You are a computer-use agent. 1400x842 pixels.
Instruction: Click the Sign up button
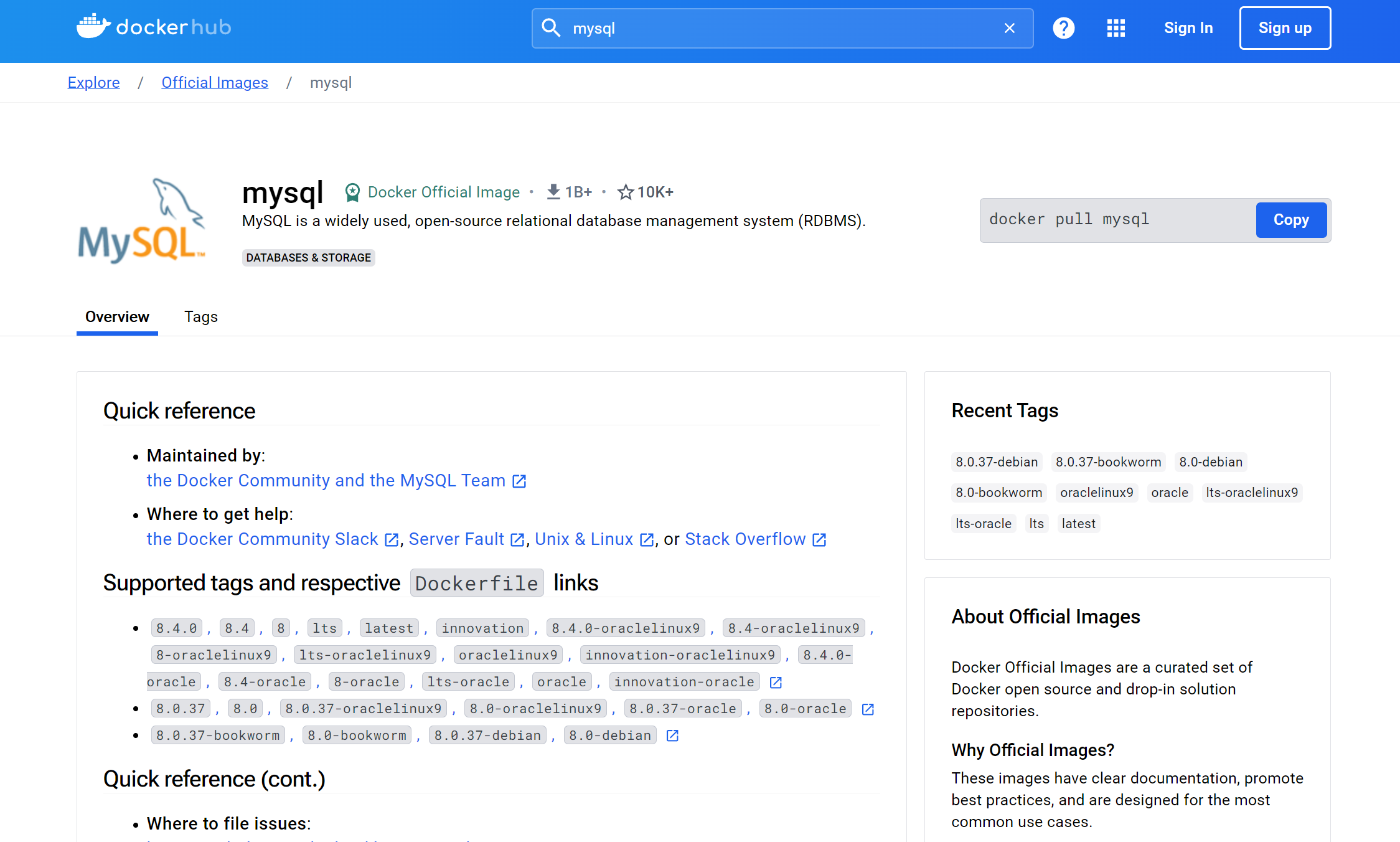[x=1285, y=28]
